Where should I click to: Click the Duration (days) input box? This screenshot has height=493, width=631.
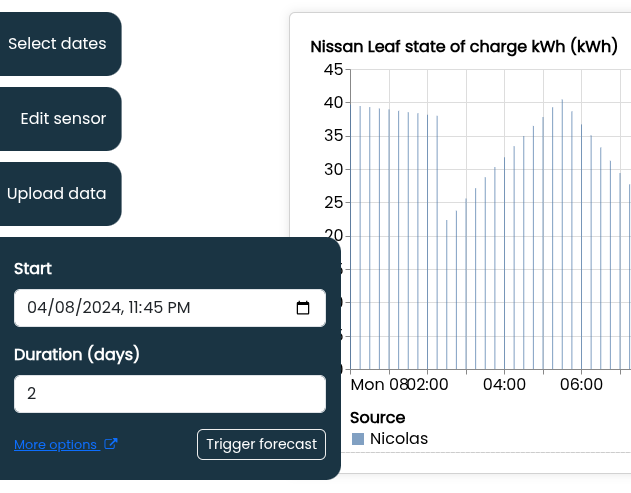(x=169, y=394)
